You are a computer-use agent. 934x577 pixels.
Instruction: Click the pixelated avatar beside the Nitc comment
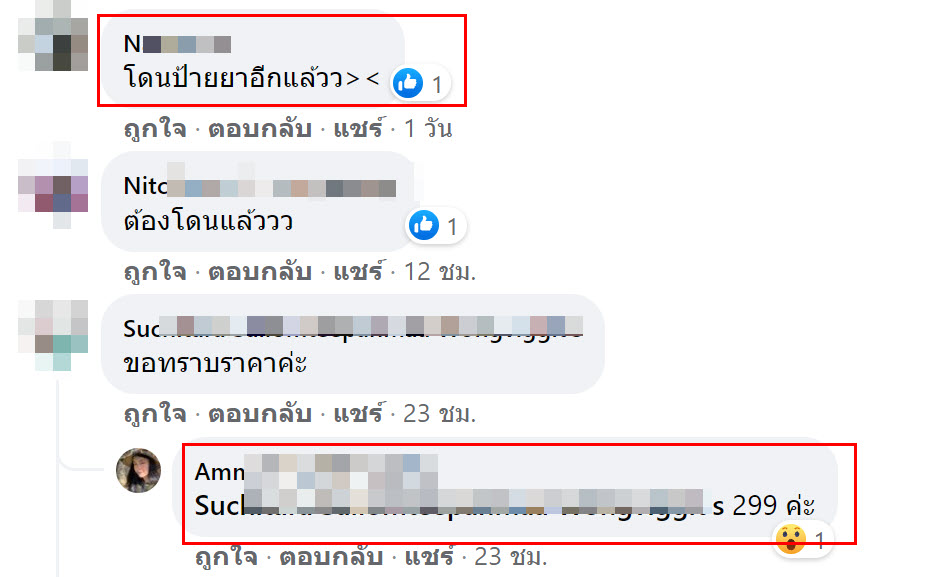point(53,185)
